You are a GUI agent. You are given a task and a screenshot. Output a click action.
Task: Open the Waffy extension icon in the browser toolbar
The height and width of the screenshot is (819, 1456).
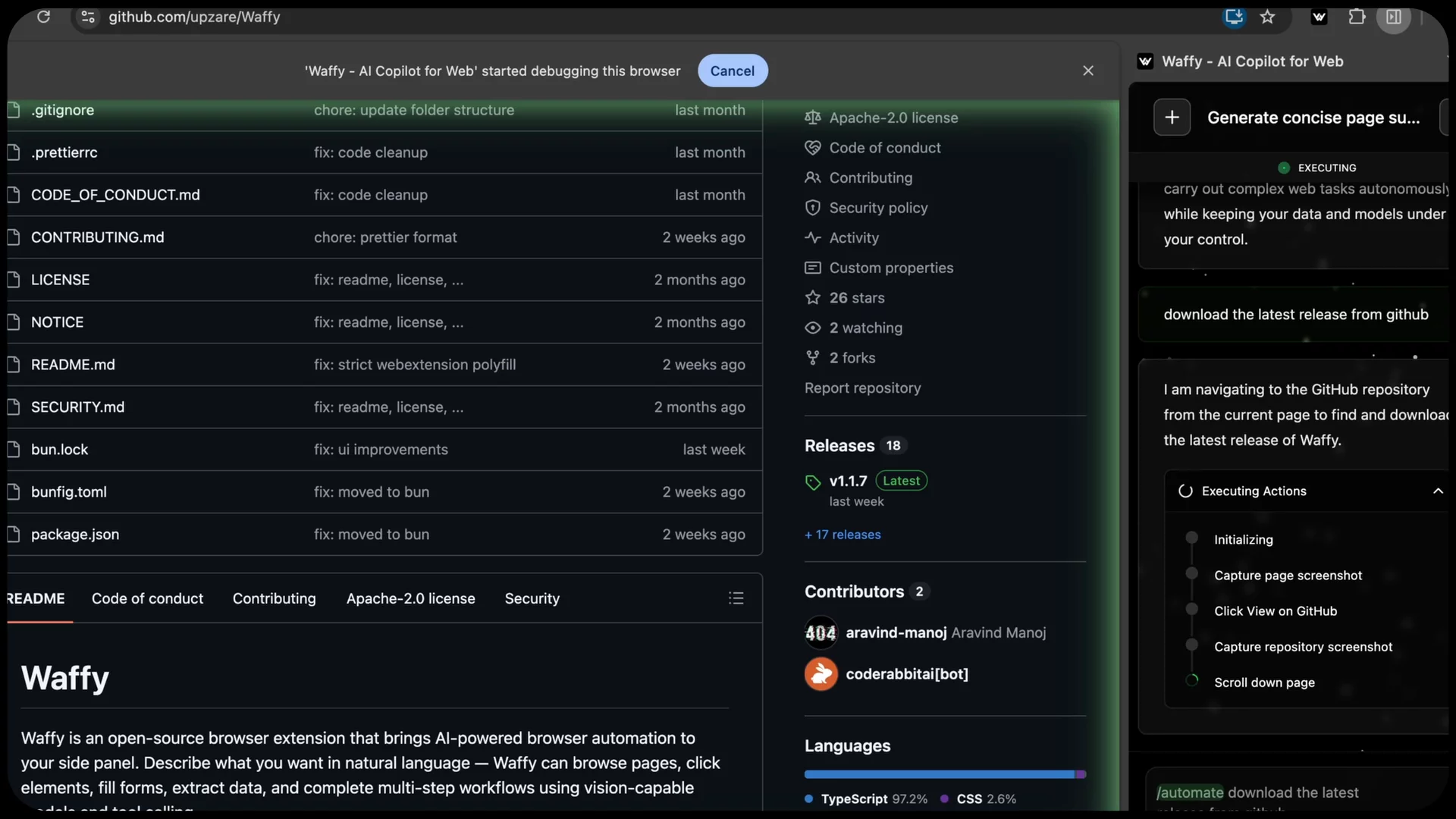1319,17
